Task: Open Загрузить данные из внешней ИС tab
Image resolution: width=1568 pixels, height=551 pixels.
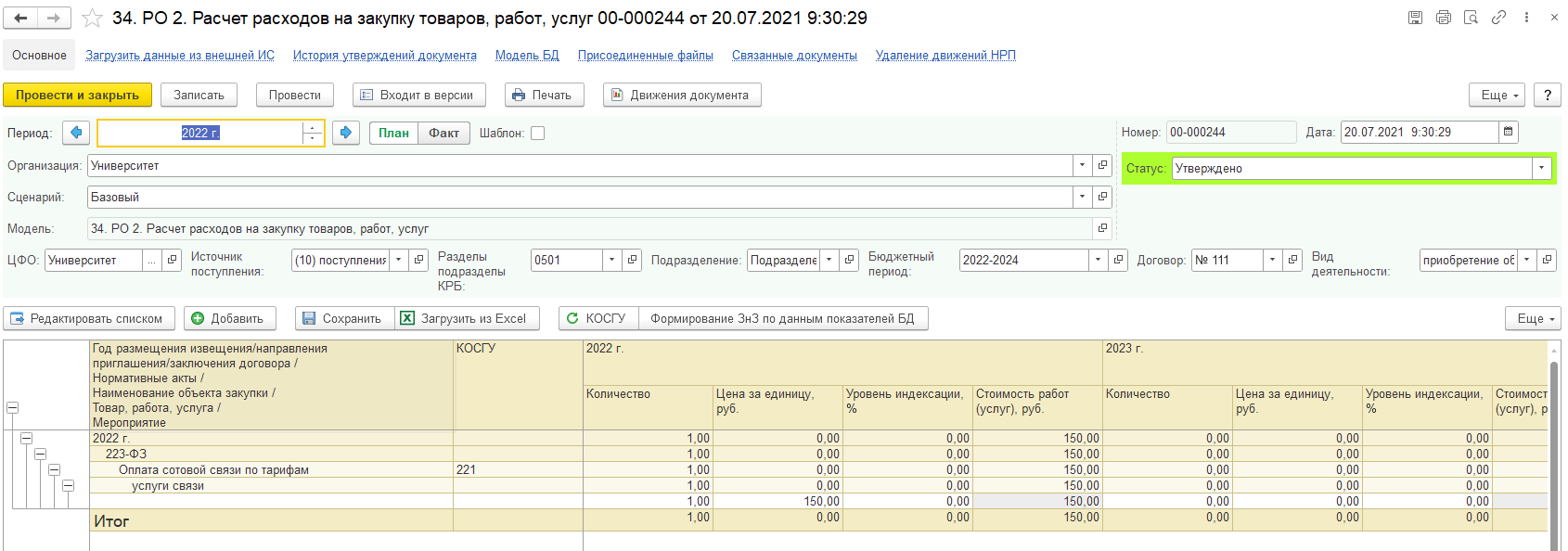Action: (180, 56)
